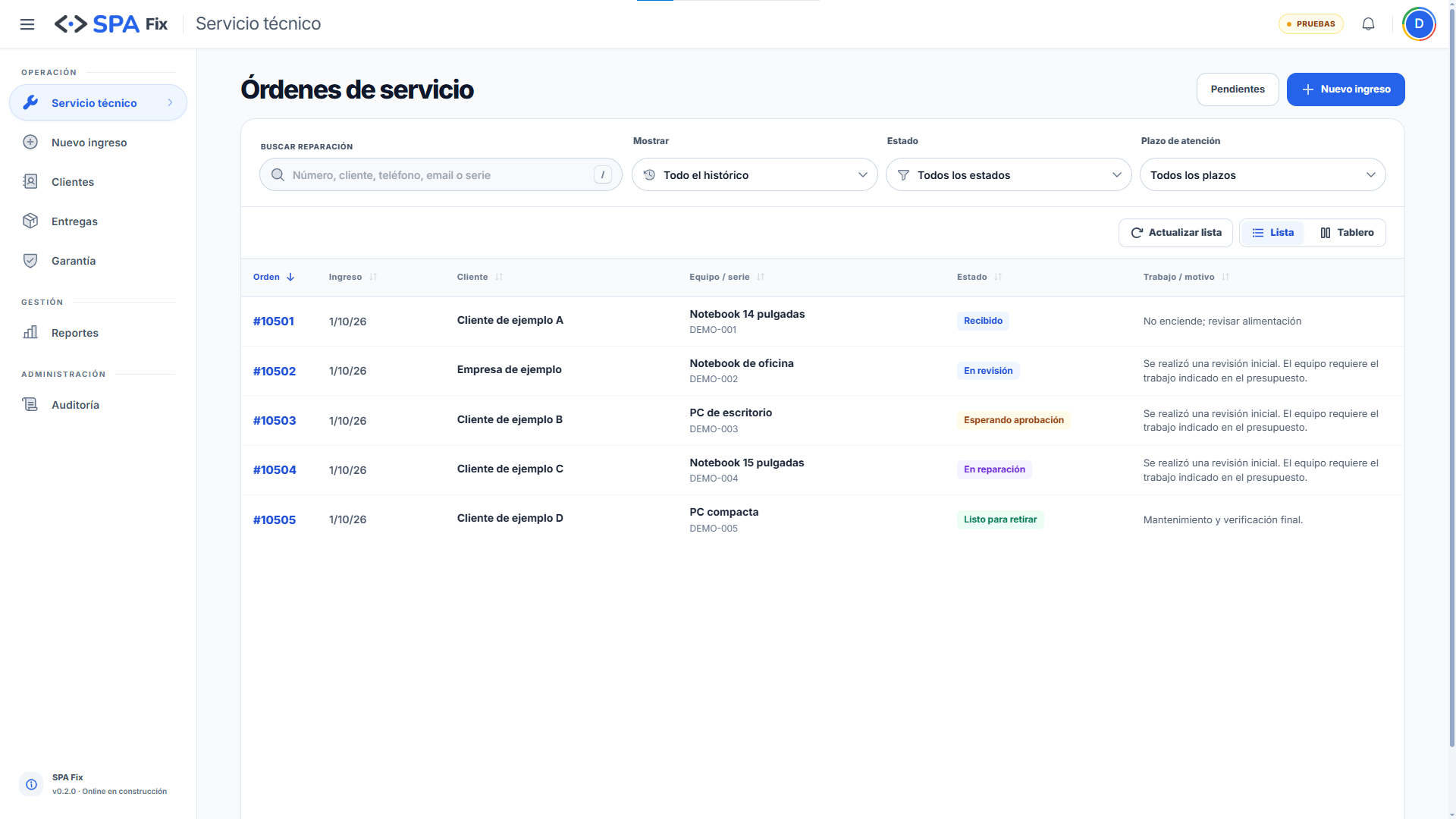
Task: Focus the Buscar reparación search field
Action: point(441,175)
